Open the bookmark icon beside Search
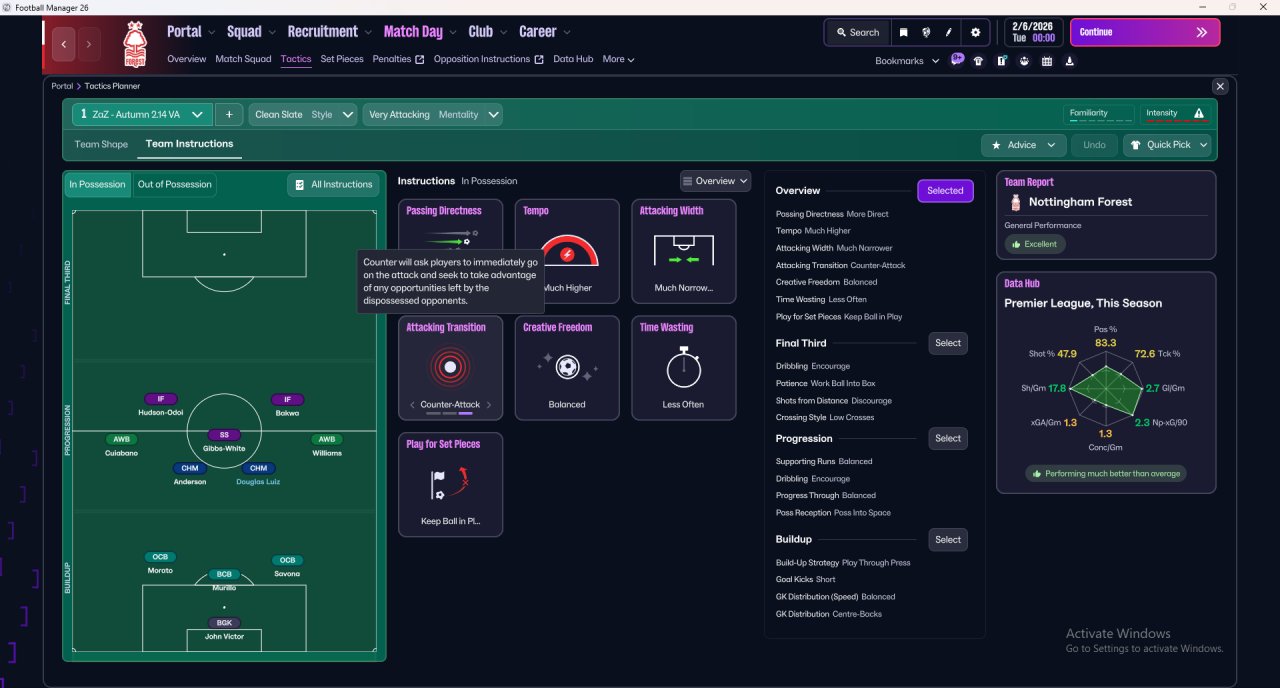The width and height of the screenshot is (1280, 688). (x=904, y=32)
